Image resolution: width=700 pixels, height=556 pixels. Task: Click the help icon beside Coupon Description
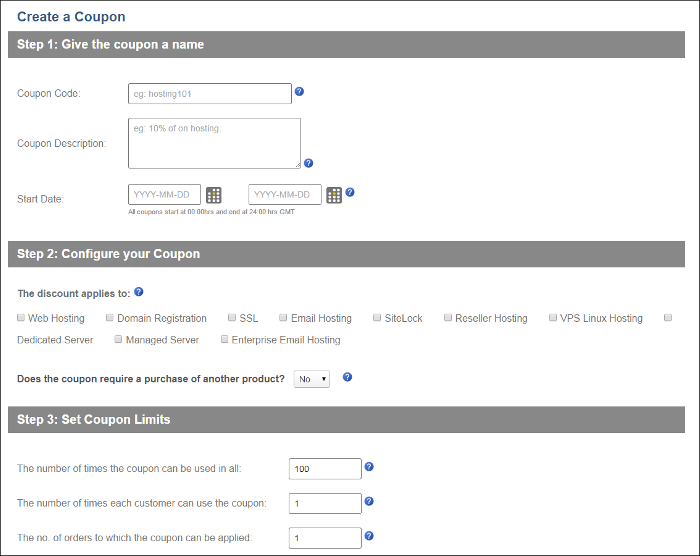[308, 163]
